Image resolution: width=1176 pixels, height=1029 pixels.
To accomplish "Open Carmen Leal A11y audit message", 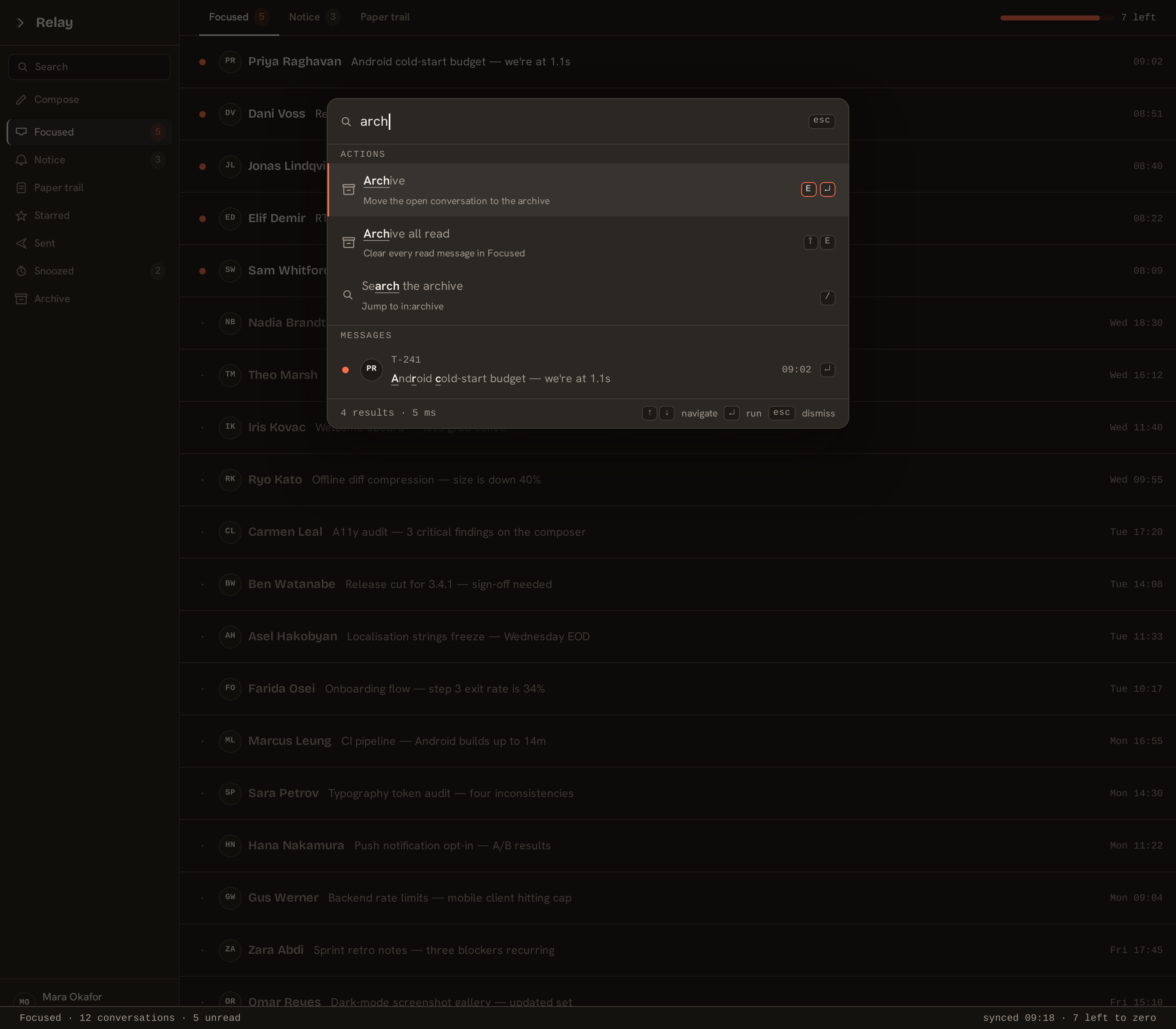I will (x=677, y=532).
